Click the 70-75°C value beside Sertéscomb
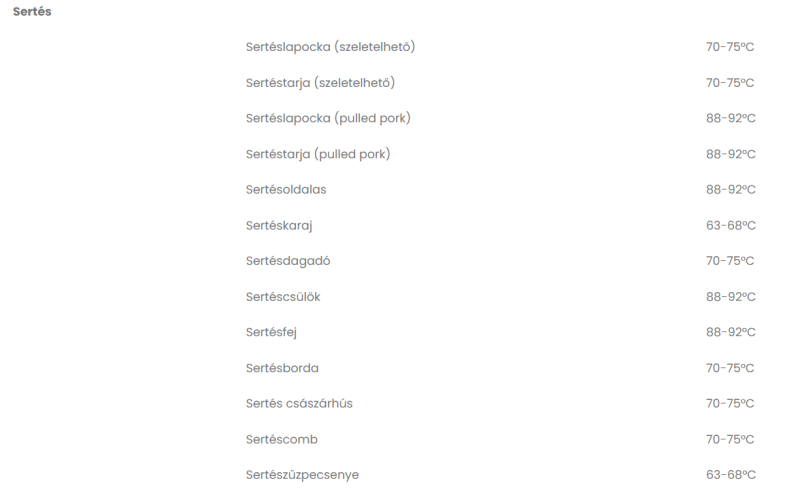The height and width of the screenshot is (489, 800). [x=730, y=439]
